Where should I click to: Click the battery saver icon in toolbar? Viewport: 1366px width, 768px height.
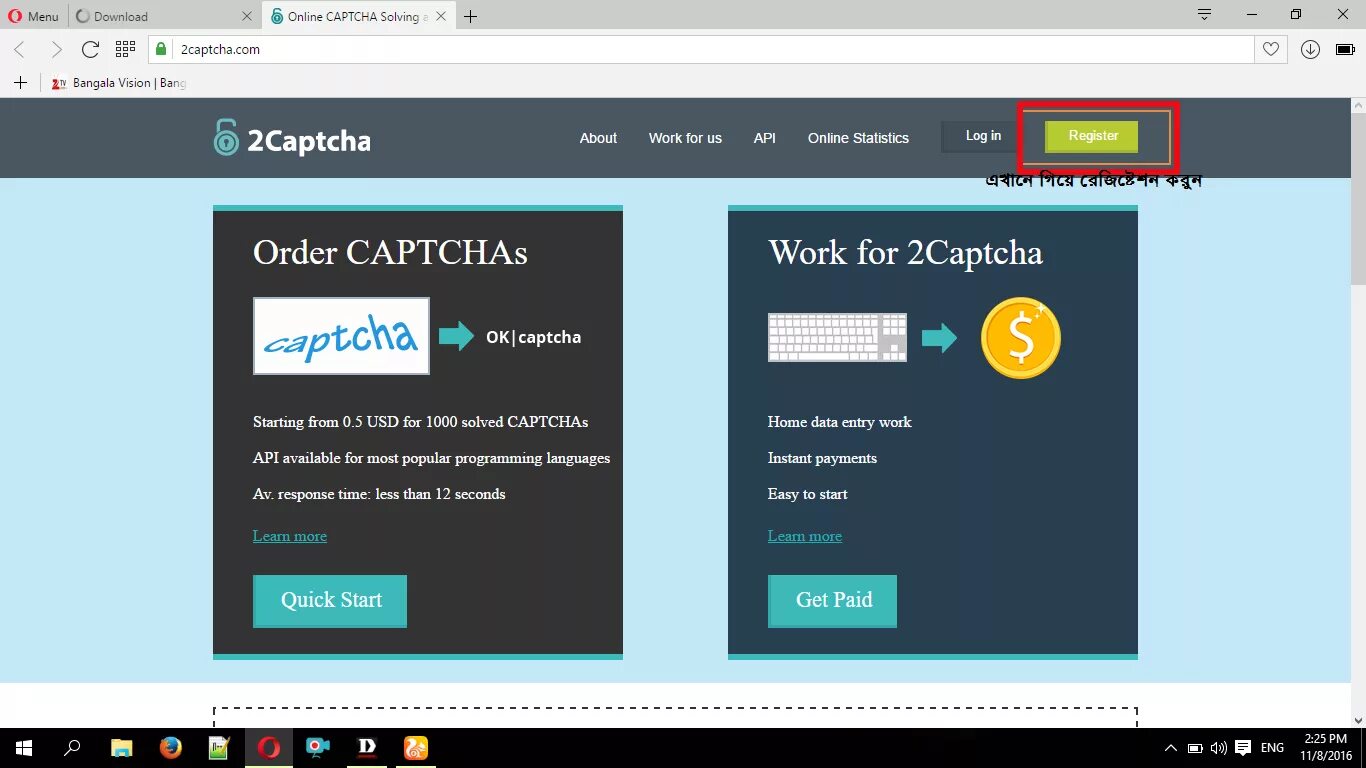(1345, 49)
